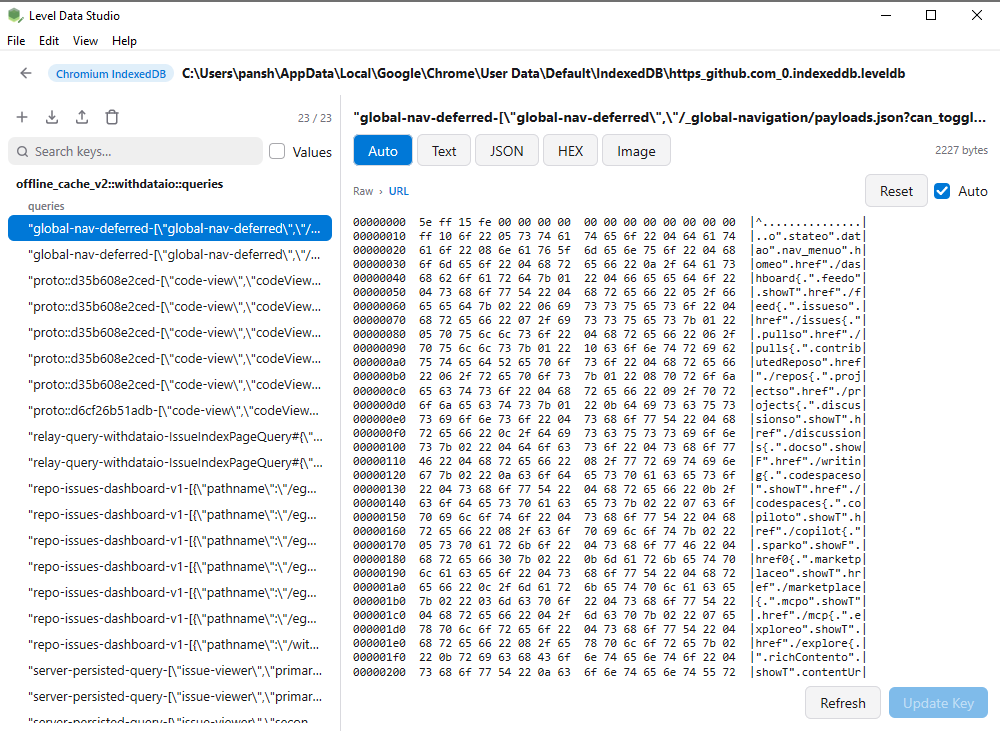Click the download/import icon in the key toolbar
The height and width of the screenshot is (731, 1000).
point(52,117)
